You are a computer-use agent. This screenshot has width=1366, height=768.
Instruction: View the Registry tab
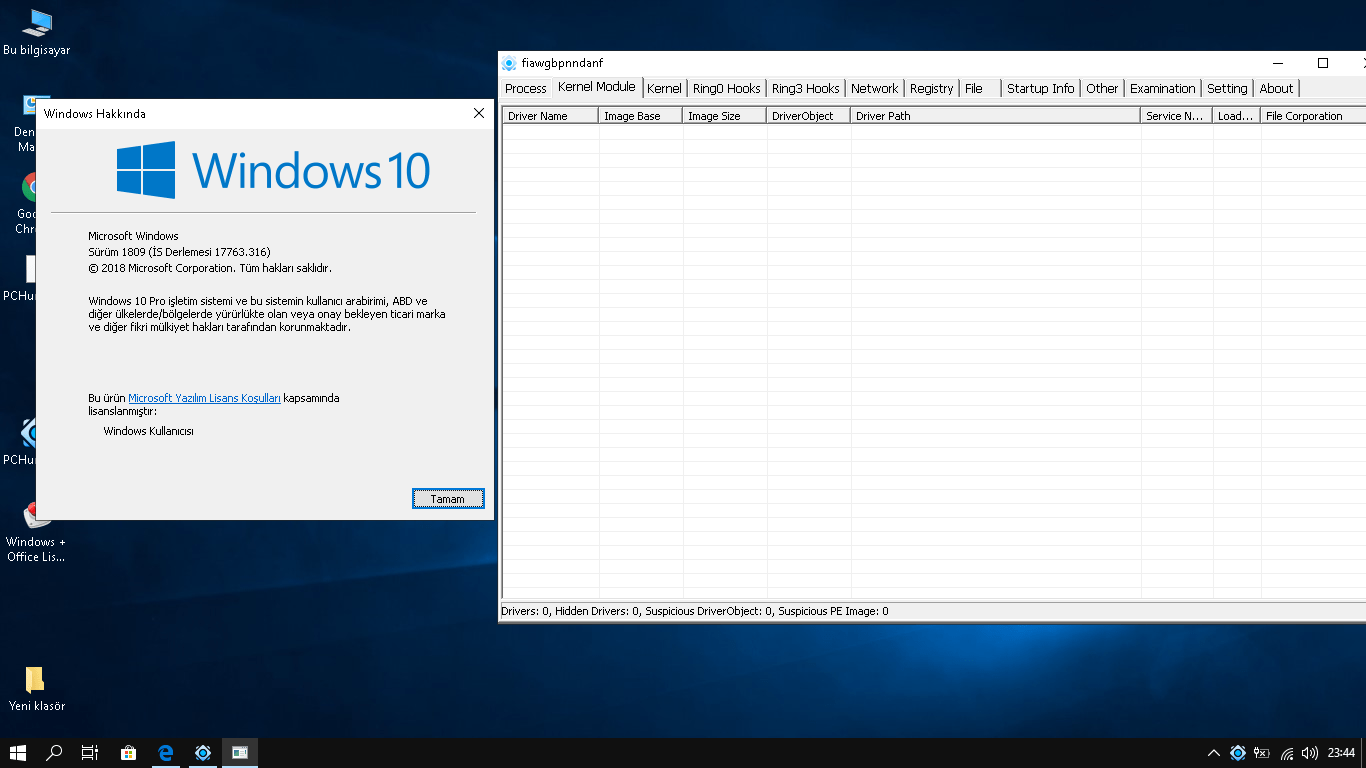pyautogui.click(x=932, y=88)
